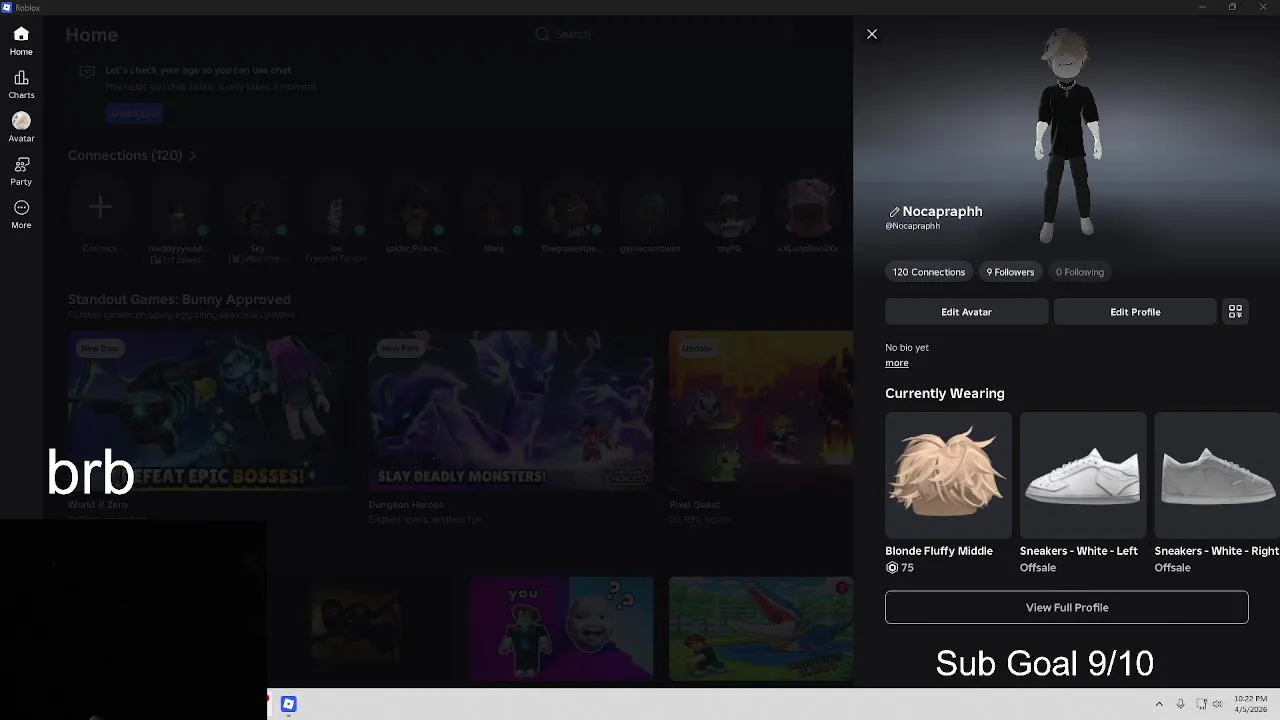Click the Edit Avatar button
The width and height of the screenshot is (1280, 720).
coord(966,312)
